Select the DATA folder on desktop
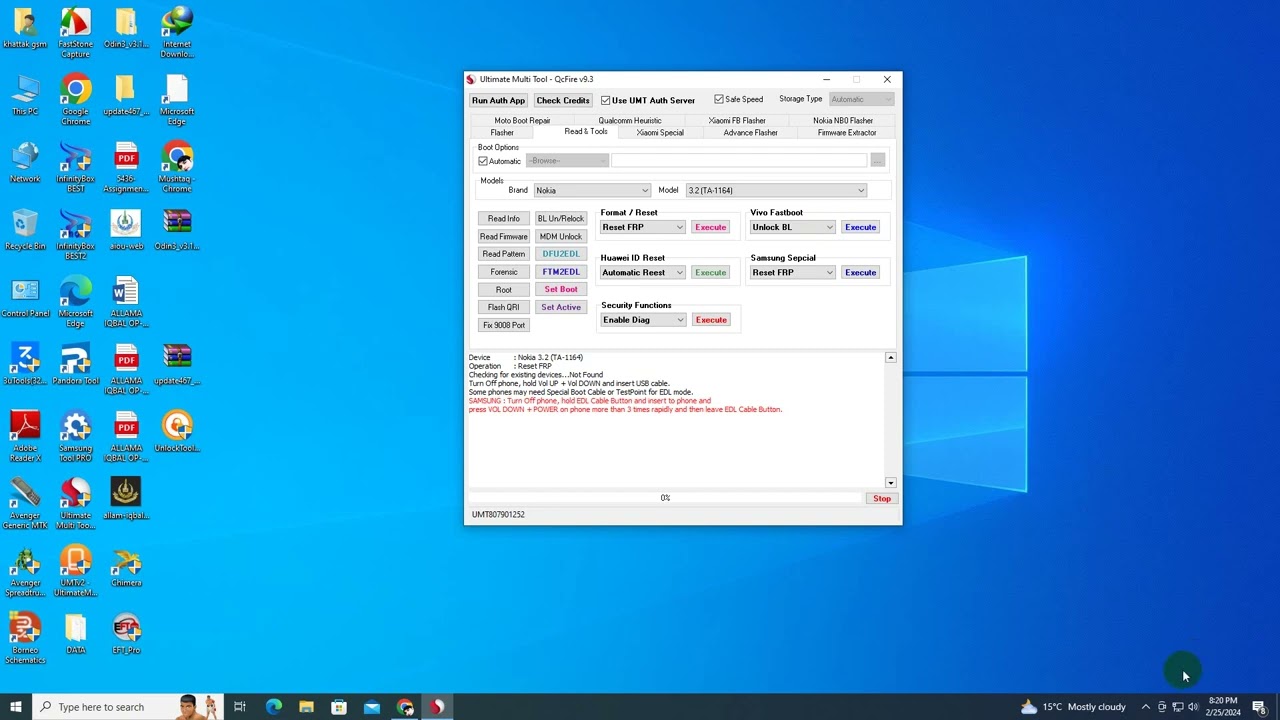Image resolution: width=1280 pixels, height=720 pixels. (75, 633)
